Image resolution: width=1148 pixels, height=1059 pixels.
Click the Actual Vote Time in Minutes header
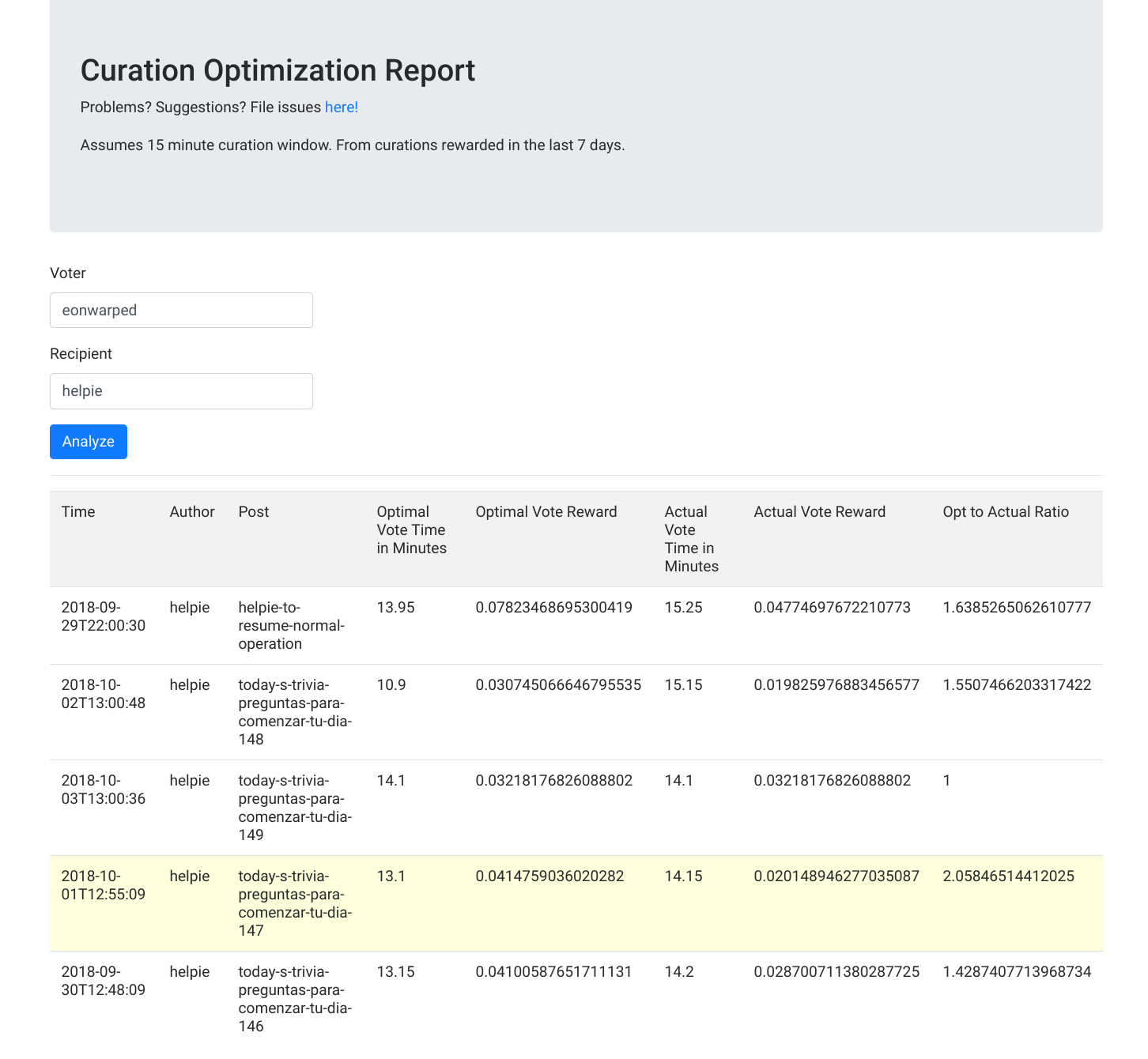tap(692, 539)
